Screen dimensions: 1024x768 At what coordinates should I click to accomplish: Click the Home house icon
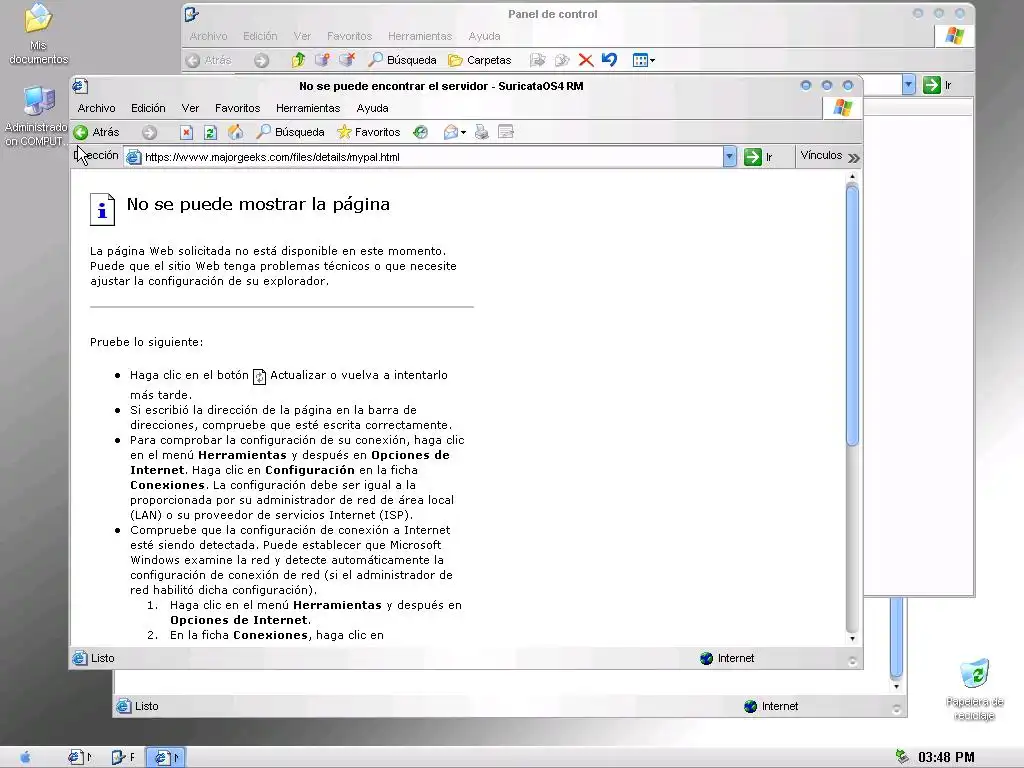point(236,133)
